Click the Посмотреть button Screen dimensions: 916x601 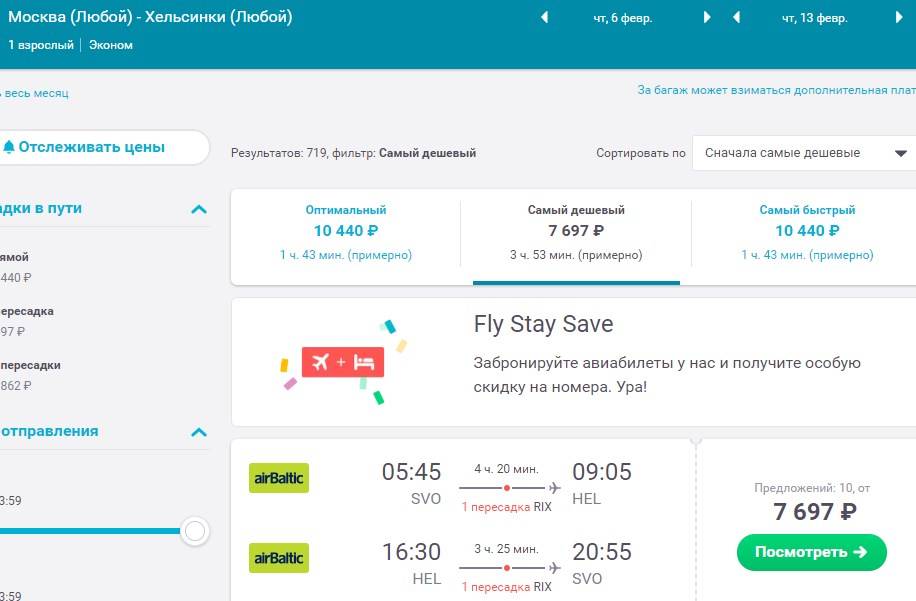[x=811, y=552]
